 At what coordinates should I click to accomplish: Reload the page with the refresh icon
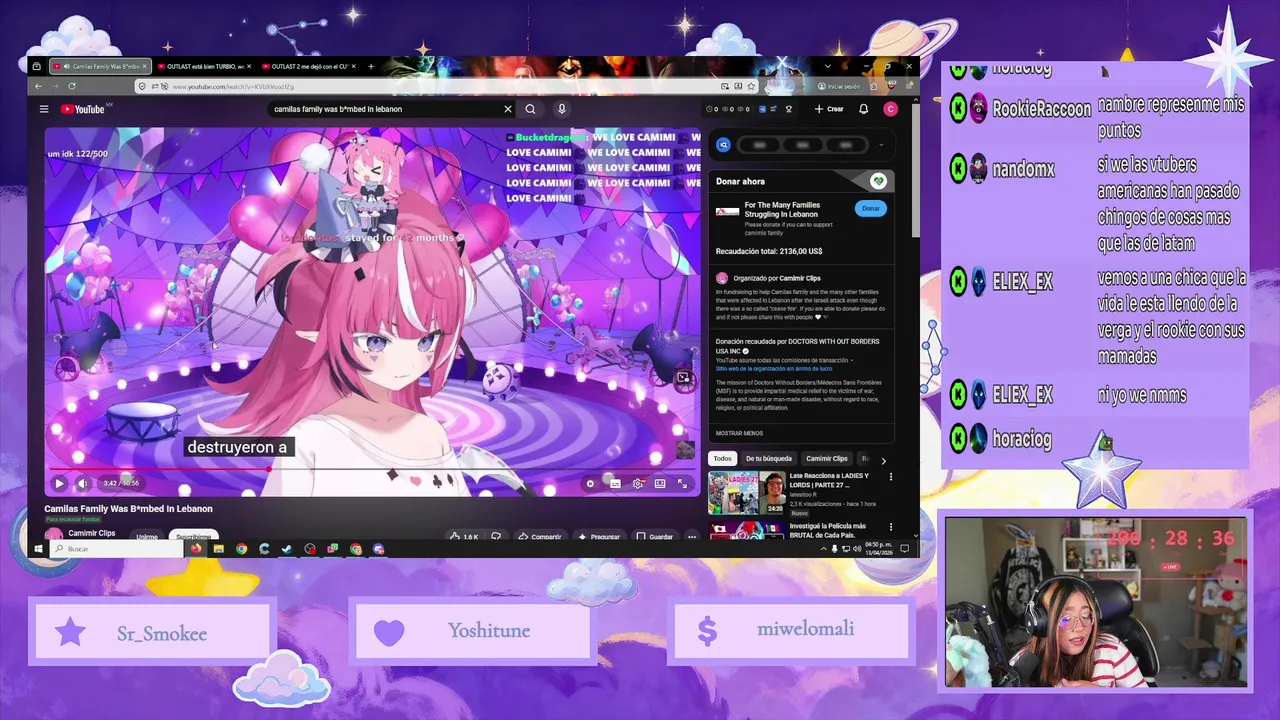pyautogui.click(x=73, y=86)
